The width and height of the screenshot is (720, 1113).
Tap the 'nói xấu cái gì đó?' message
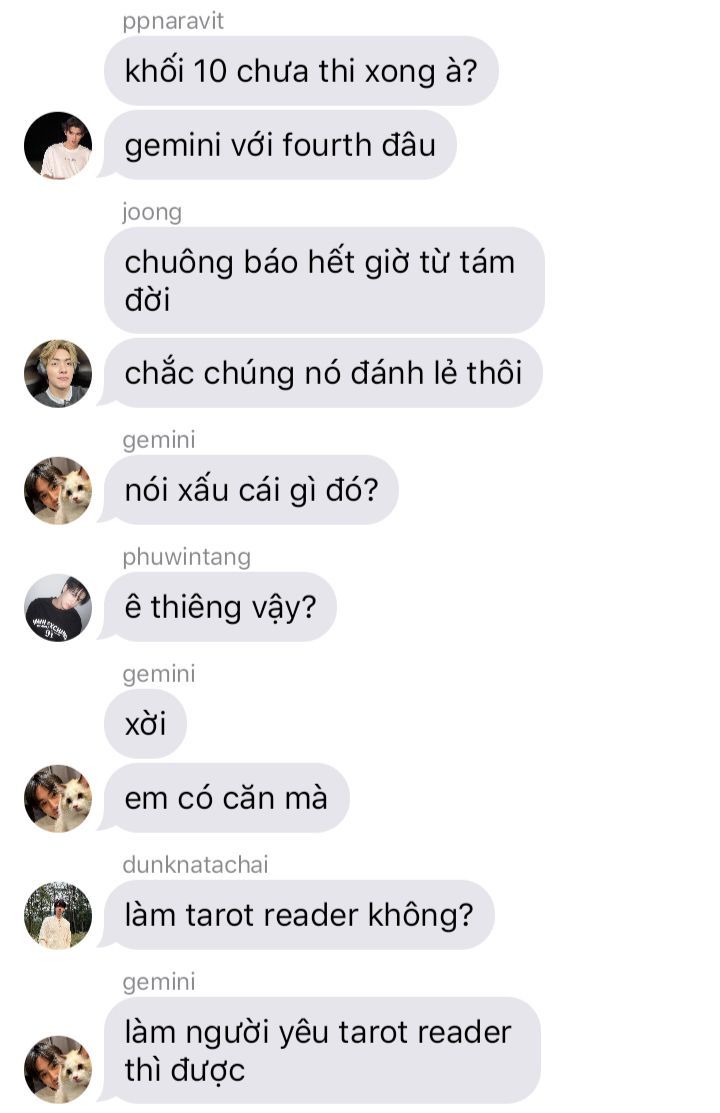pyautogui.click(x=251, y=490)
